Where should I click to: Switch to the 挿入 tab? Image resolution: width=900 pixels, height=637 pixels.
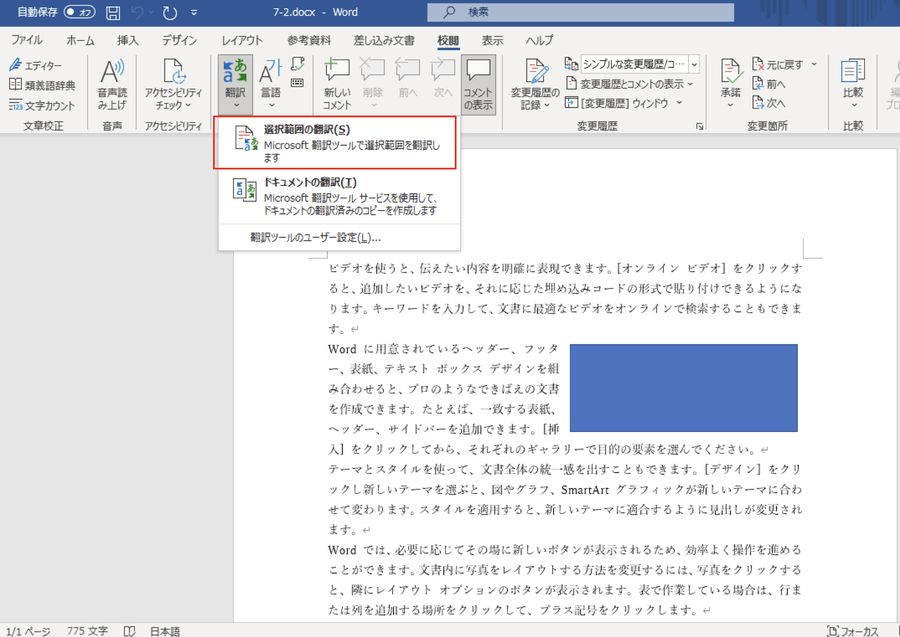[x=128, y=40]
